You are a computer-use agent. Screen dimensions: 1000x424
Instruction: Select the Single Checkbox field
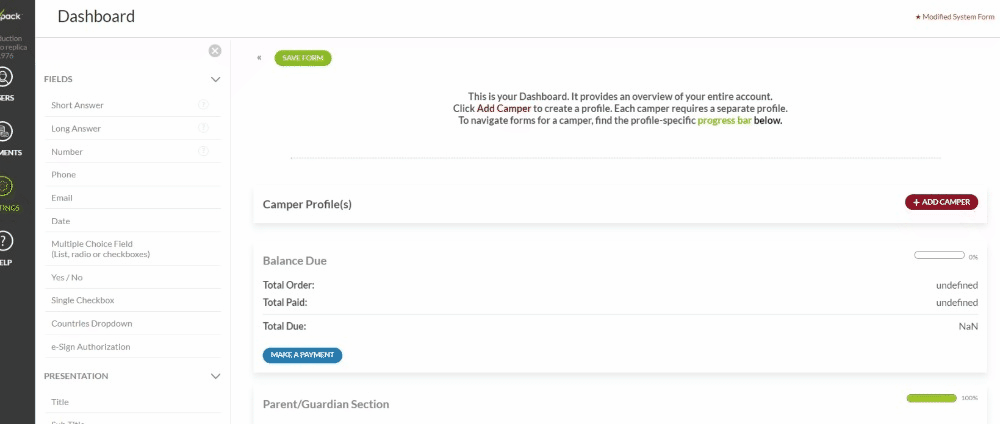pyautogui.click(x=133, y=300)
